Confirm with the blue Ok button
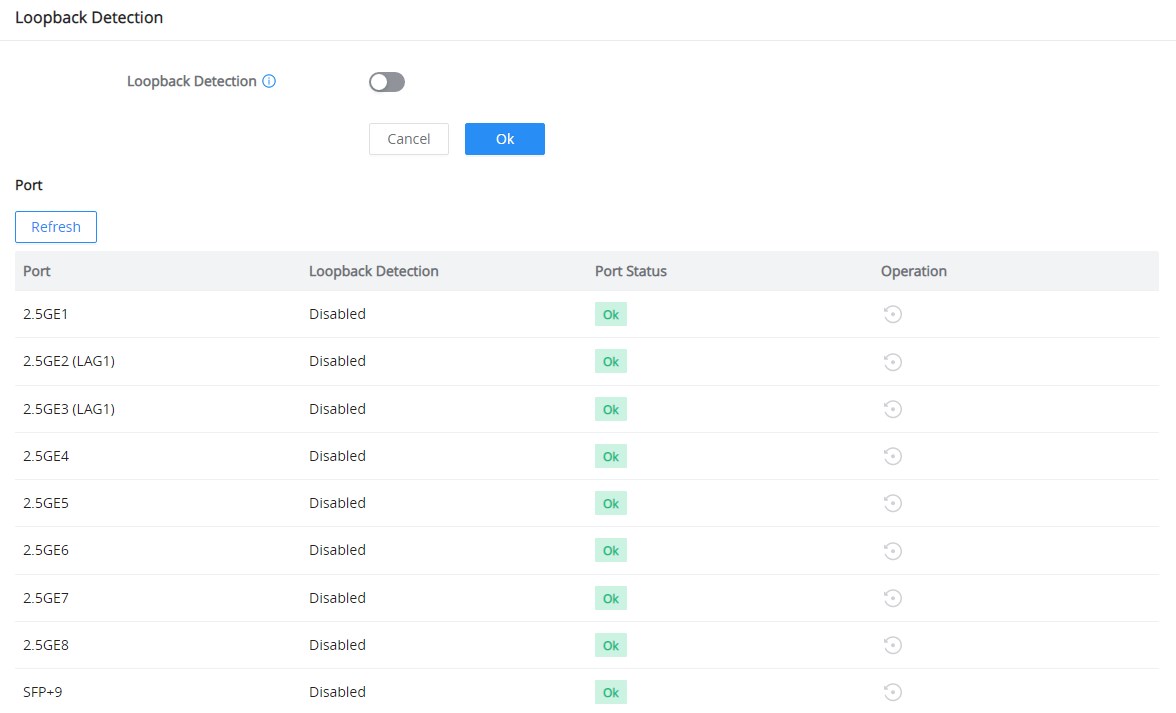Screen dimensions: 1176x713 pos(505,139)
